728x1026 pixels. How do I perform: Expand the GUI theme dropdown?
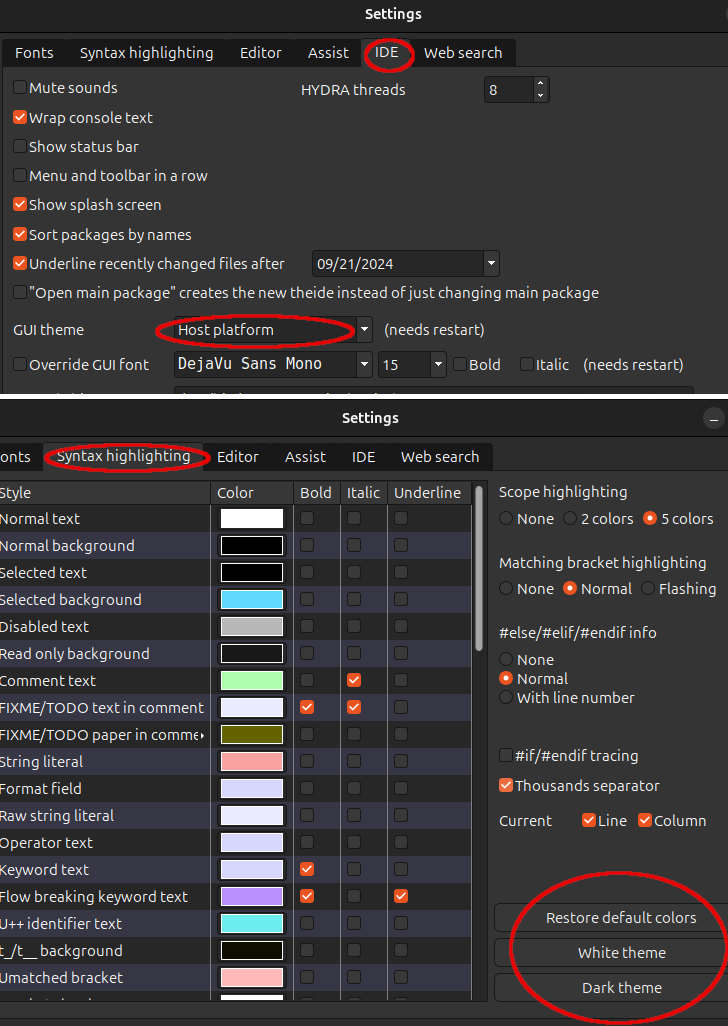pos(365,329)
